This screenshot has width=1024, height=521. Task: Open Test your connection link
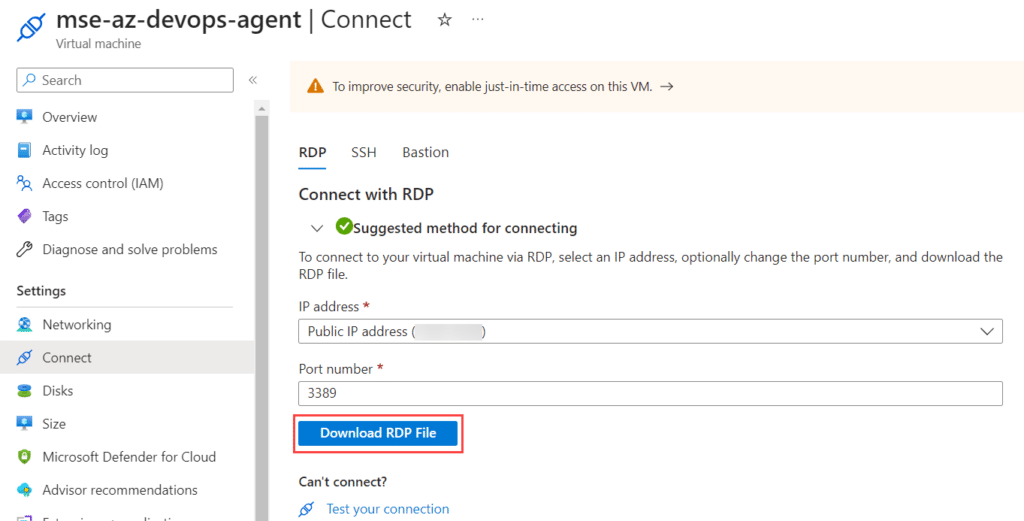[388, 509]
